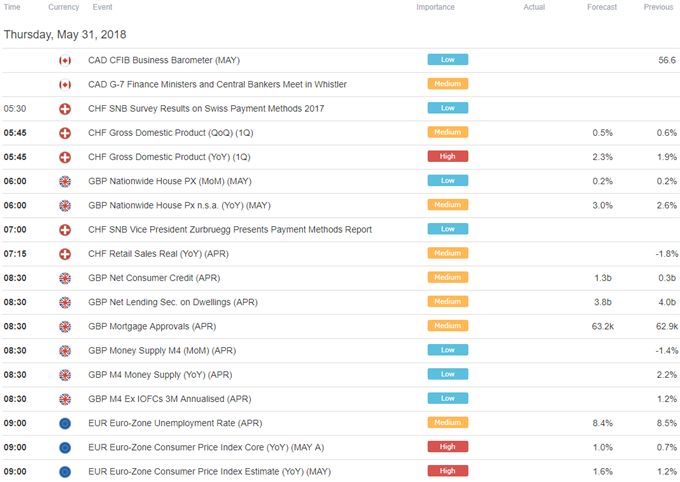680x482 pixels.
Task: Click UK flag beside Net Lending Sec. on Dwellings
Action: click(x=65, y=302)
